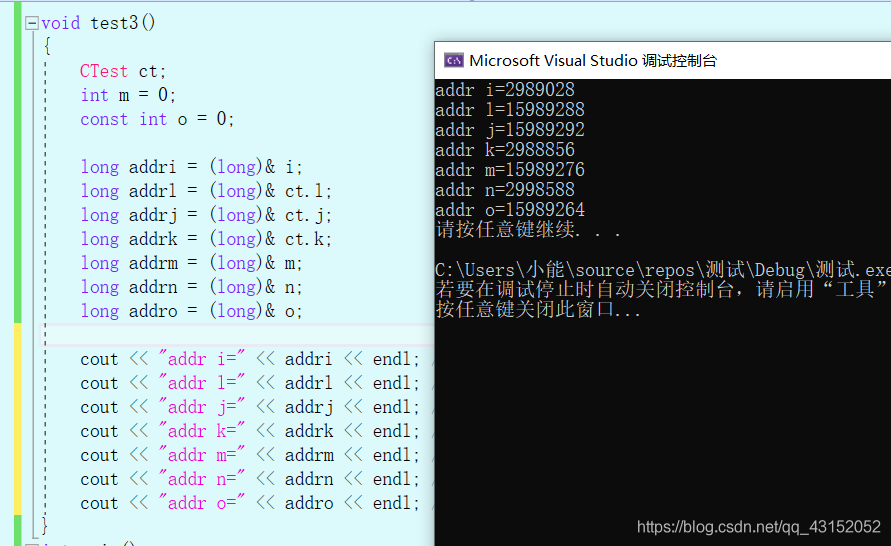The height and width of the screenshot is (546, 891).
Task: Click the 'void test3()' function header
Action: click(x=98, y=23)
